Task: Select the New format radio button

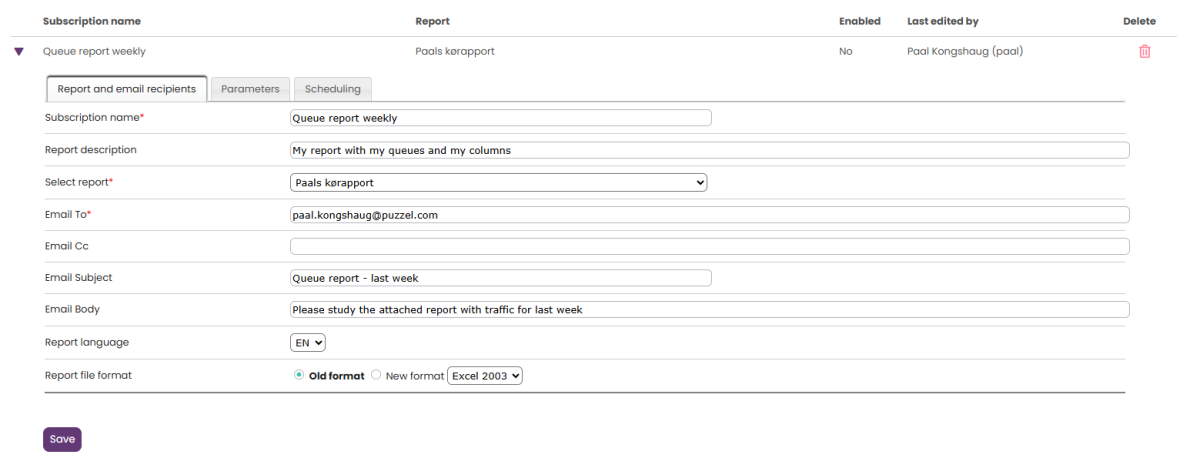Action: pos(377,375)
